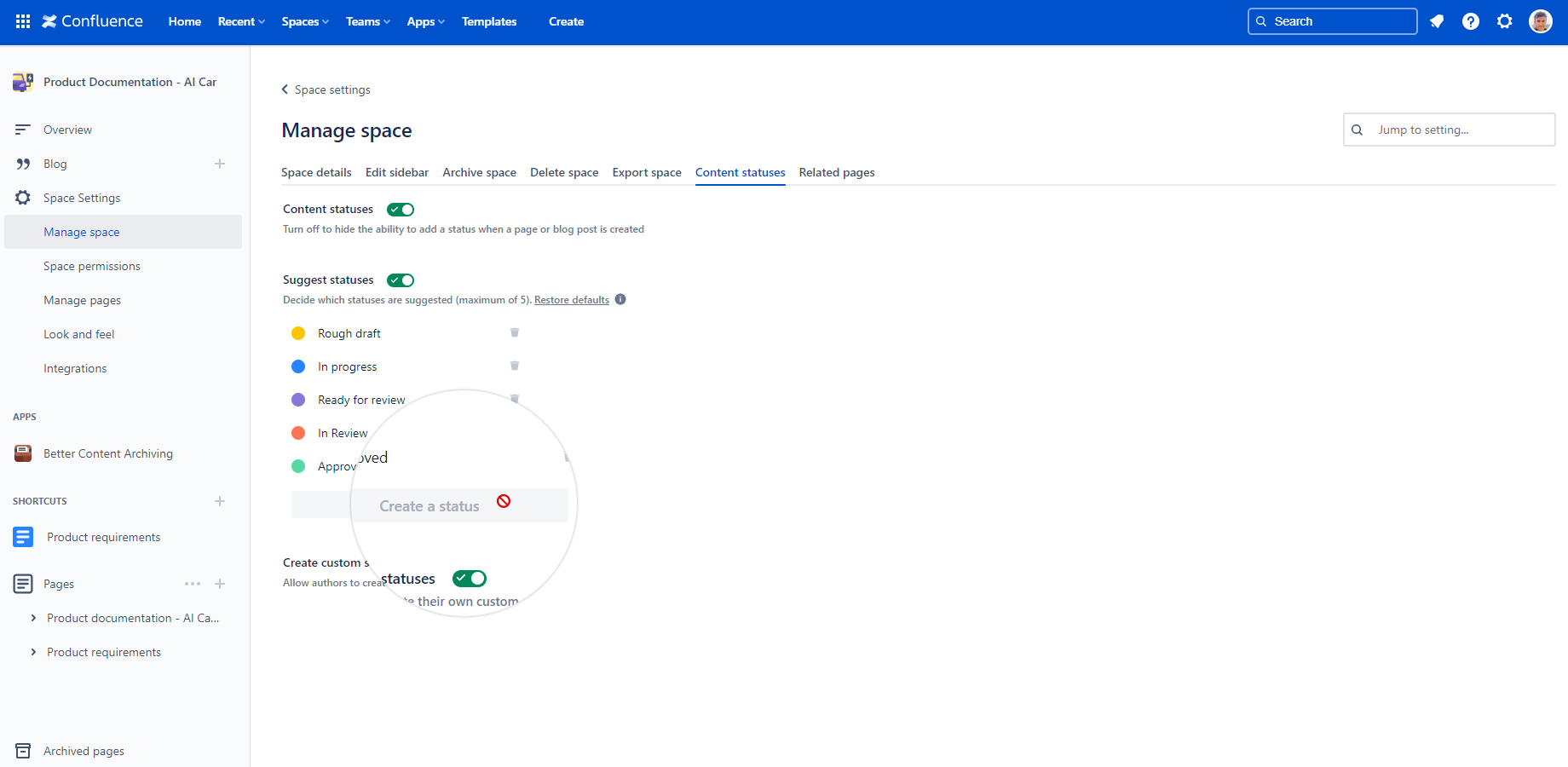Open the Confluence settings gear
Image resolution: width=1568 pixels, height=767 pixels.
[x=1505, y=21]
